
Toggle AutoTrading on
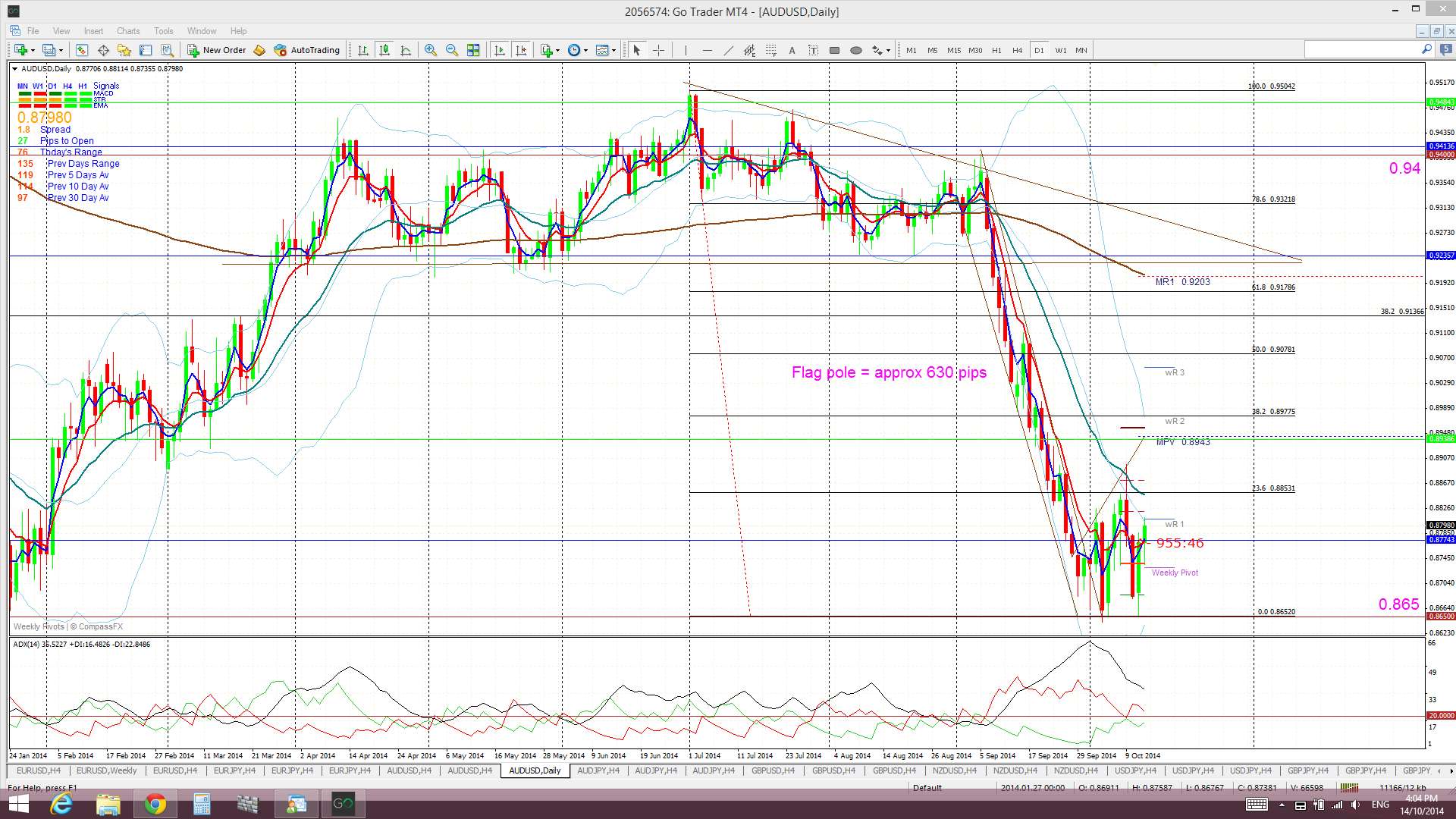coord(306,50)
